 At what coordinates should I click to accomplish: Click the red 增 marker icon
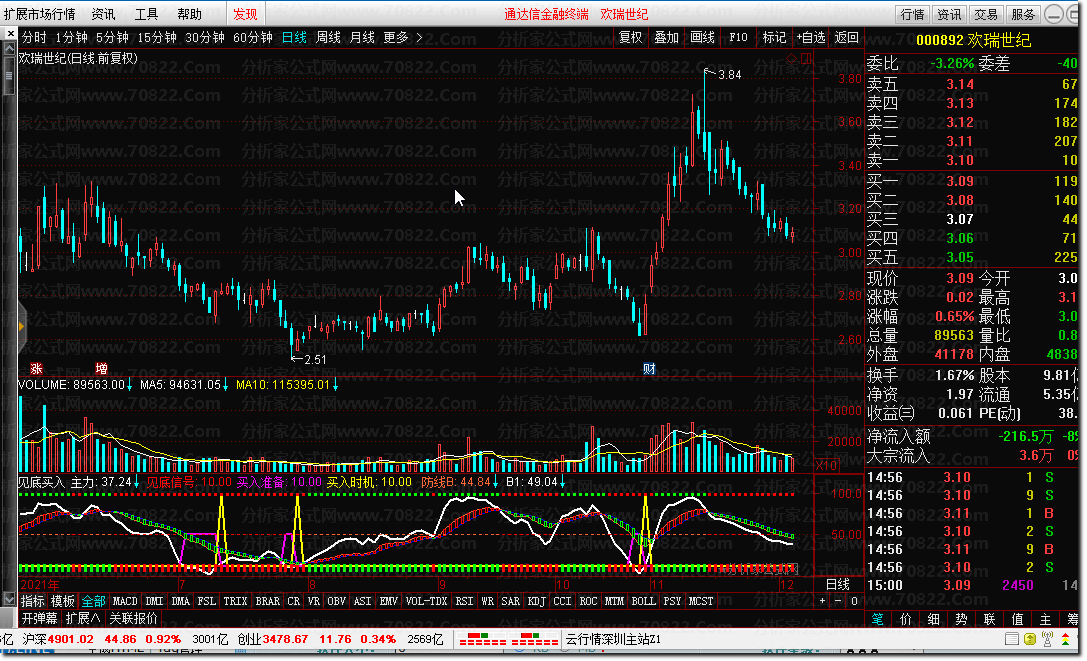tap(101, 368)
